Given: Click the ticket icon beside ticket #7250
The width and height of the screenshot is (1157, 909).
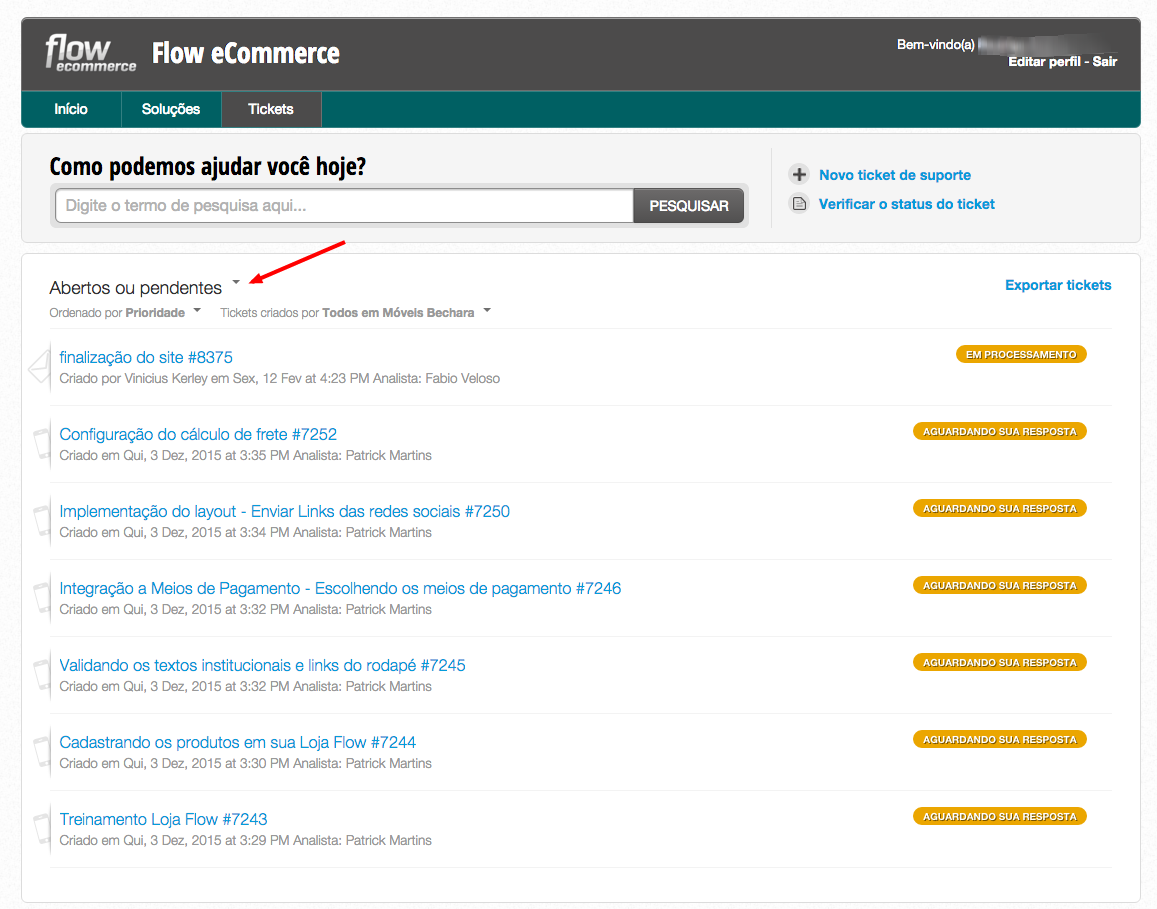Looking at the screenshot, I should (x=41, y=521).
